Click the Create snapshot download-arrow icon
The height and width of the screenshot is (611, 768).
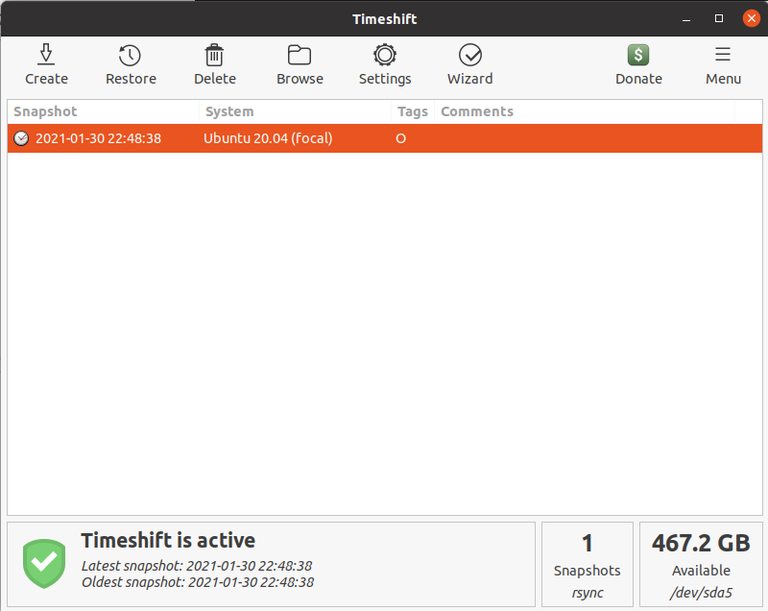46,55
